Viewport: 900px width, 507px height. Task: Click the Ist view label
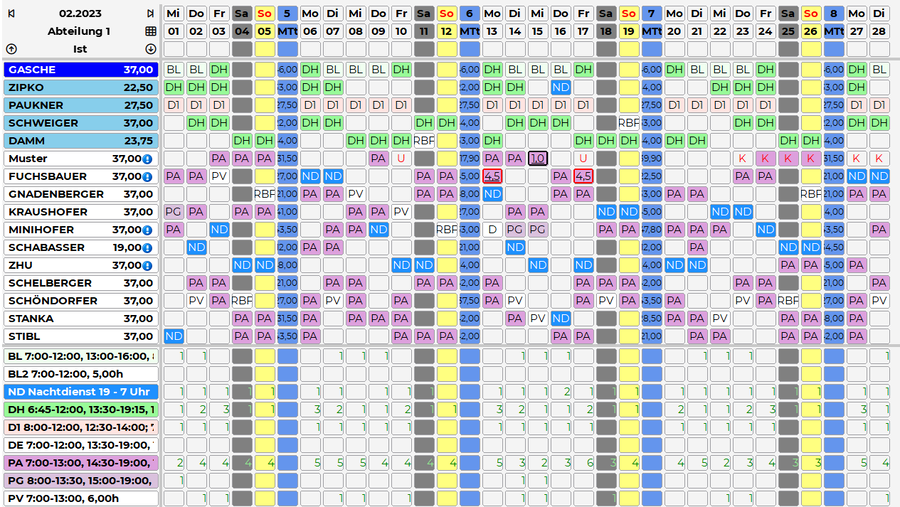[x=80, y=49]
